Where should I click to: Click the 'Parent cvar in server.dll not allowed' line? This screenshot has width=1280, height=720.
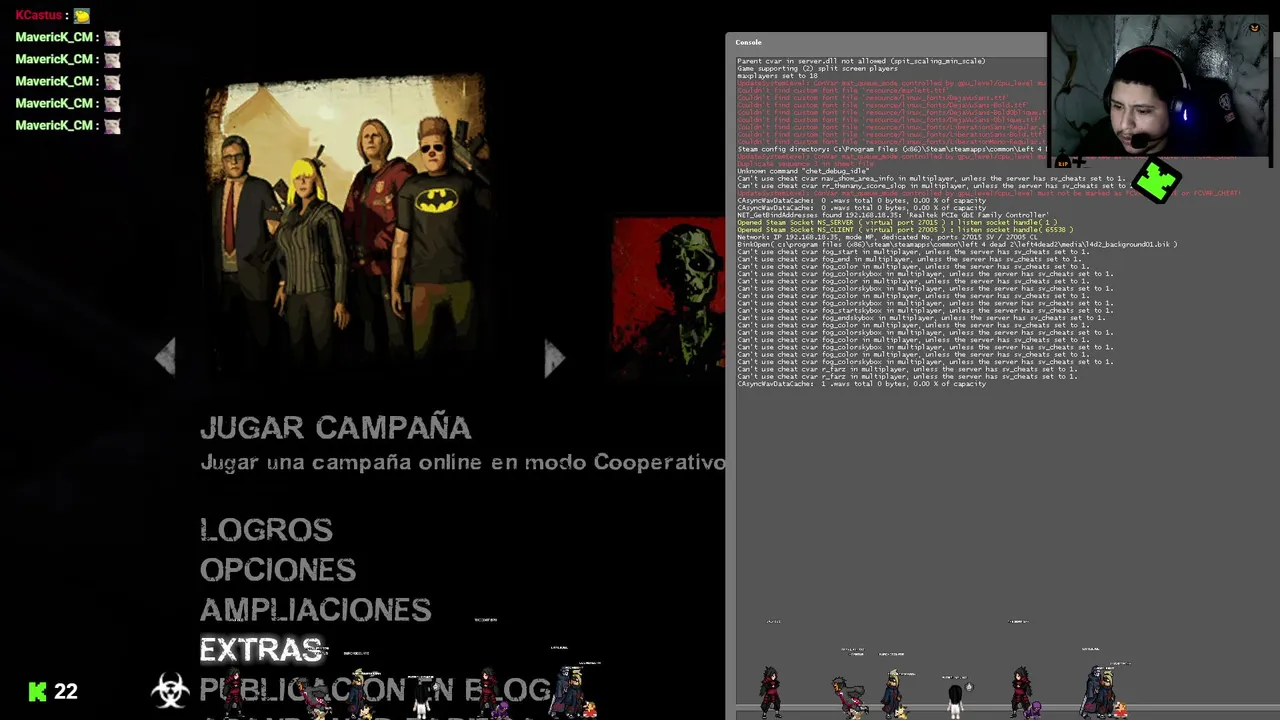tap(861, 61)
